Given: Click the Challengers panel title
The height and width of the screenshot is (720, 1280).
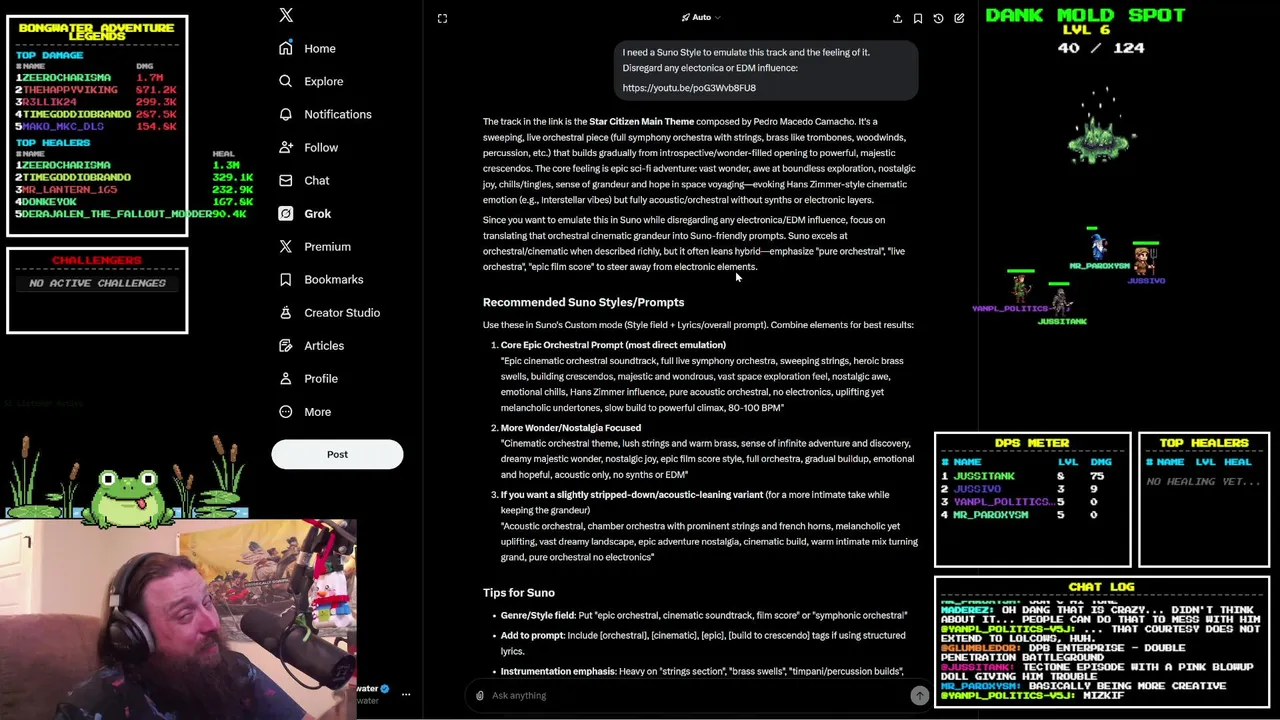Looking at the screenshot, I should tap(97, 260).
